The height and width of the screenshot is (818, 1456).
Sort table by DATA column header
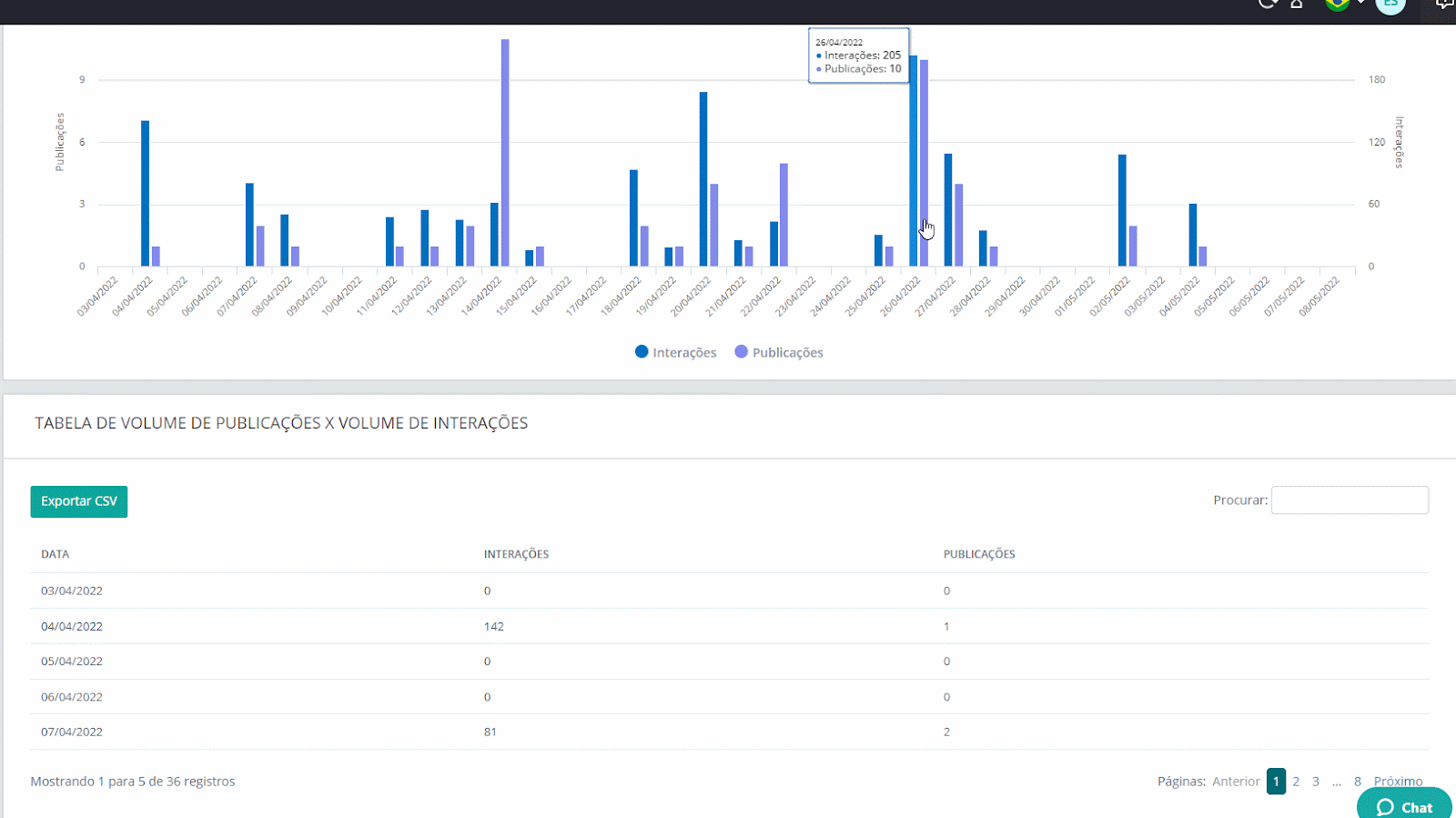point(56,554)
